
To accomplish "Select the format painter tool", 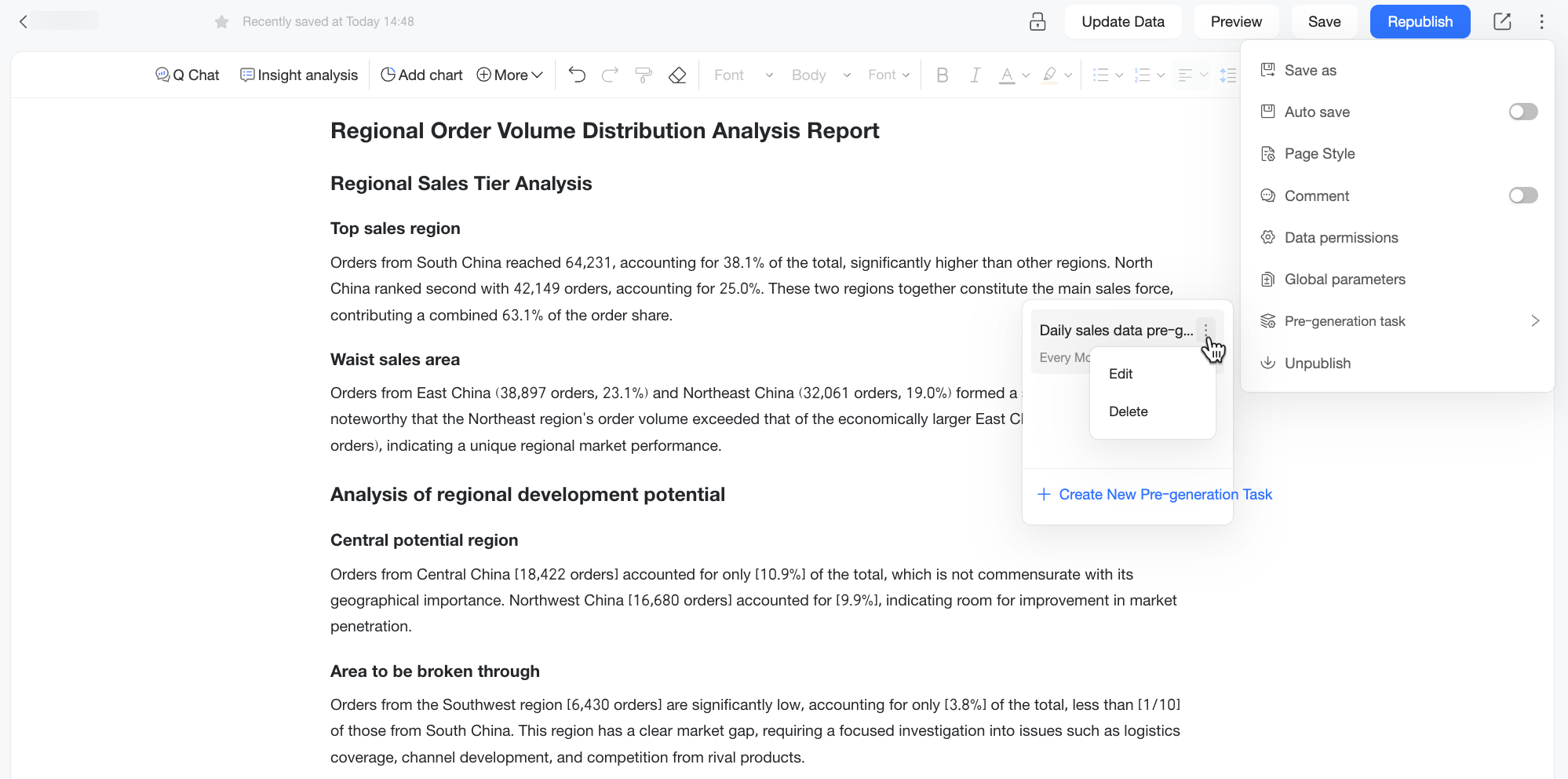I will tap(644, 75).
